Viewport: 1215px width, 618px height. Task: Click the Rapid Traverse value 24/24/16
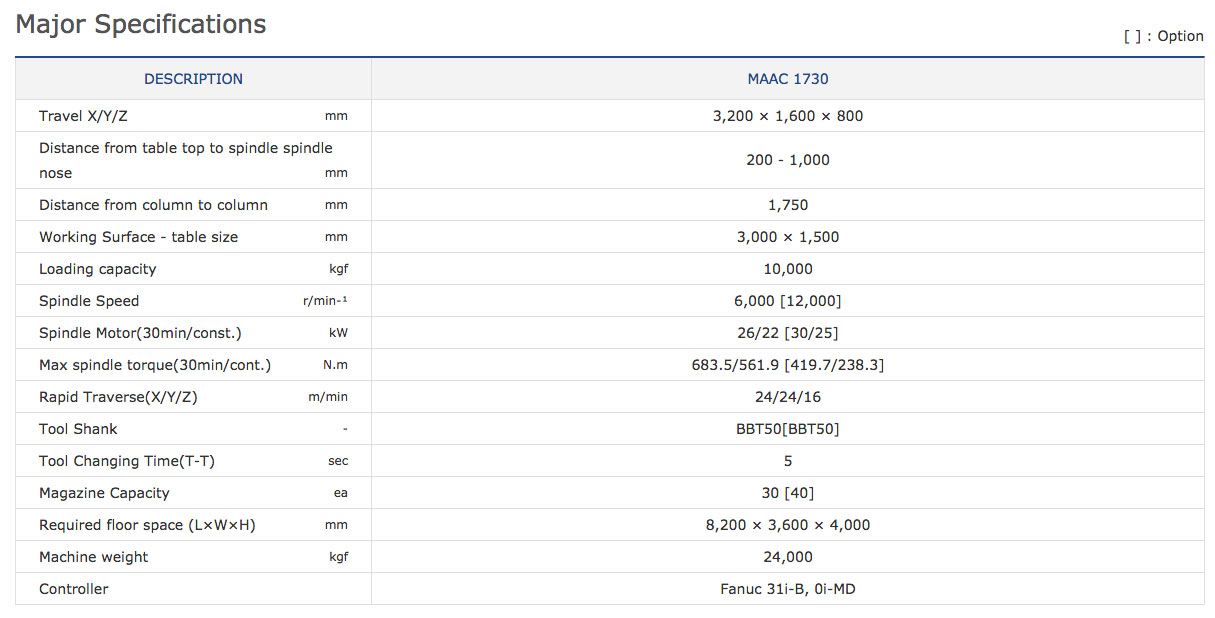(x=787, y=397)
